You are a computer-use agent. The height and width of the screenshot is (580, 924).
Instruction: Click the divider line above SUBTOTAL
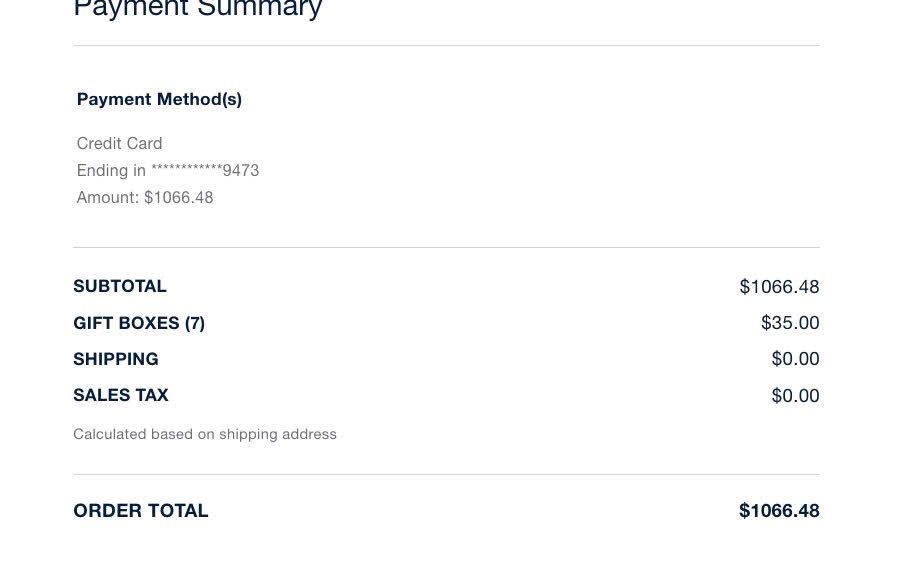point(446,247)
